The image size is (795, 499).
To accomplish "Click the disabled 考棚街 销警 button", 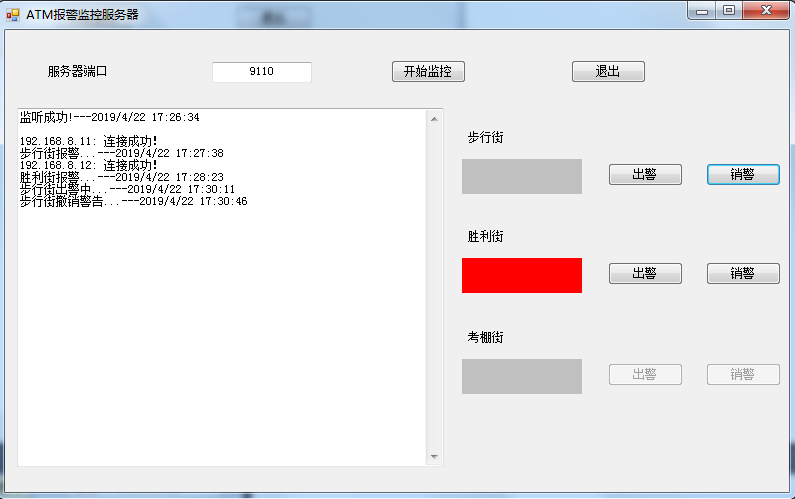I will point(743,375).
